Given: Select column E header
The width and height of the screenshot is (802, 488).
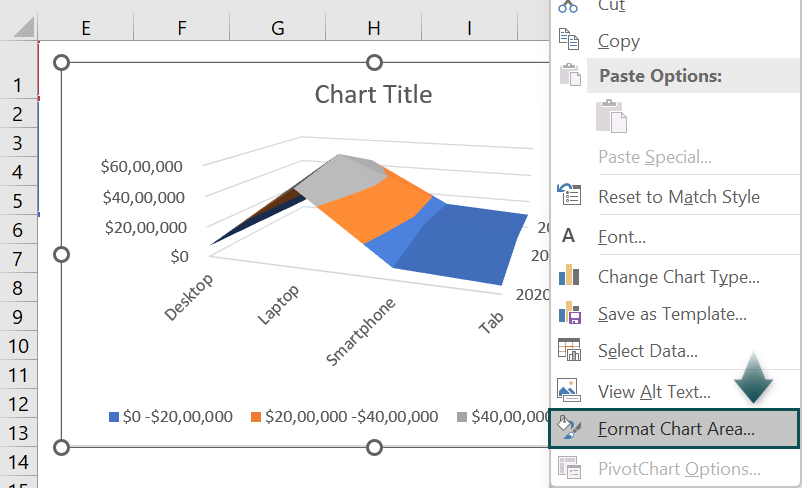Looking at the screenshot, I should [x=86, y=28].
